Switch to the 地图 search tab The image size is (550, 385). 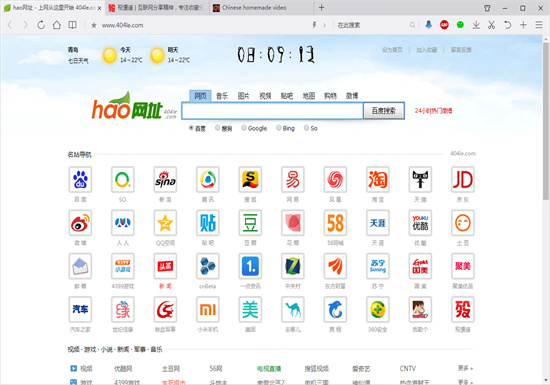click(x=309, y=96)
